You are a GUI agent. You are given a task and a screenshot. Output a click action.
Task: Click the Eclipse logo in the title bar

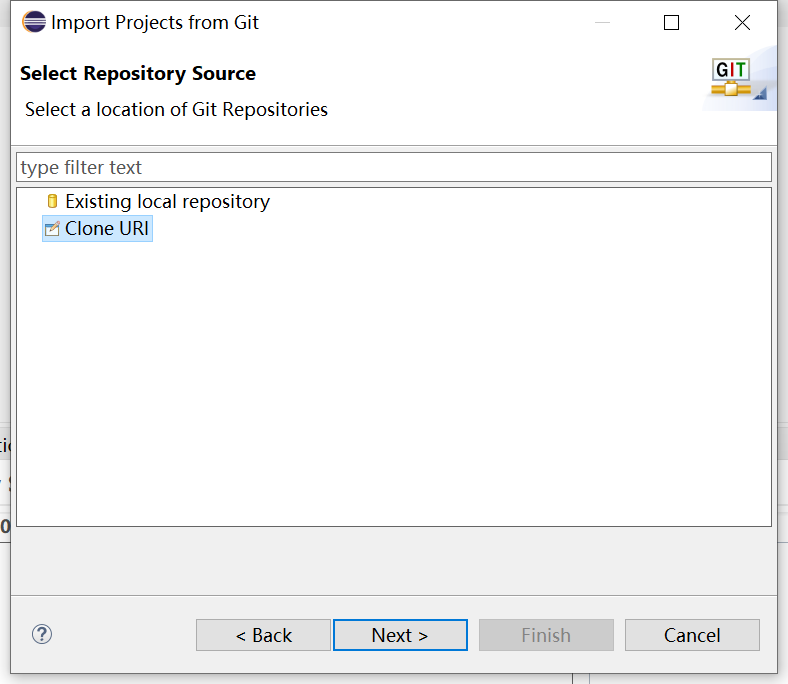(34, 22)
